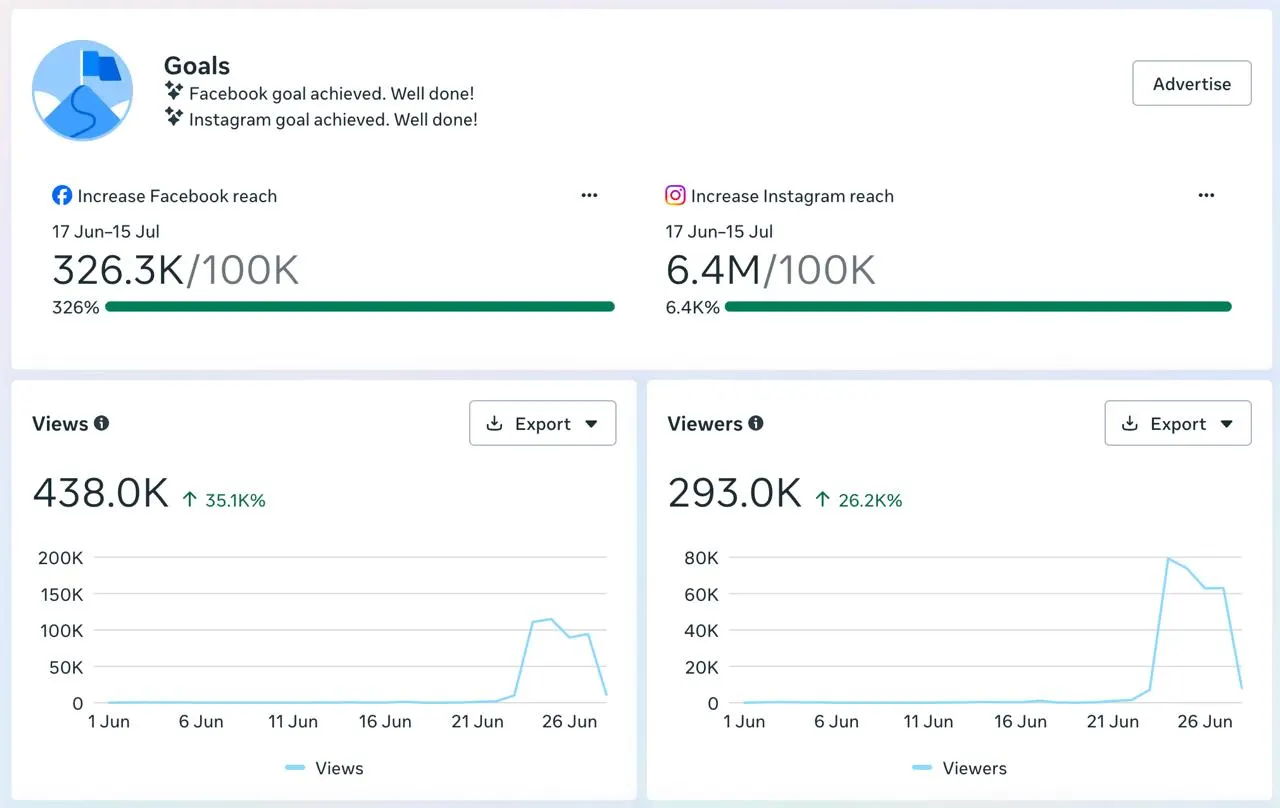Click the sparkle icon beside Facebook goal achieved

(174, 92)
